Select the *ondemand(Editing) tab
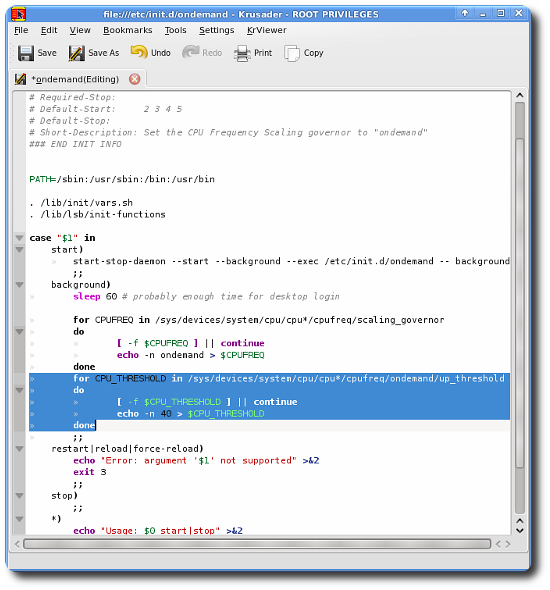Viewport: 550px width, 590px height. pyautogui.click(x=77, y=79)
